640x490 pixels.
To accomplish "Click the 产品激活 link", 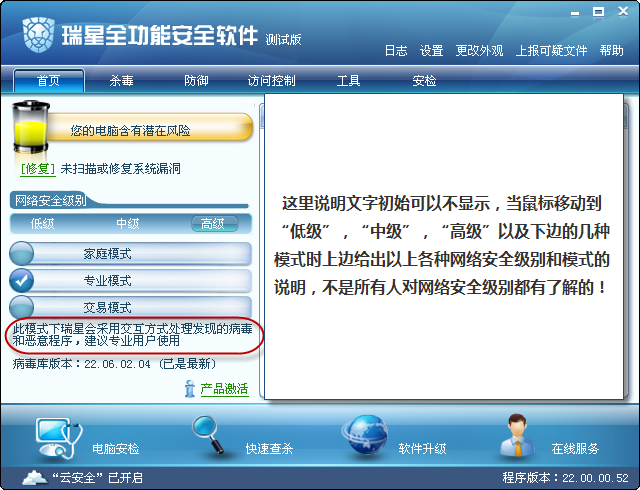I will point(224,389).
